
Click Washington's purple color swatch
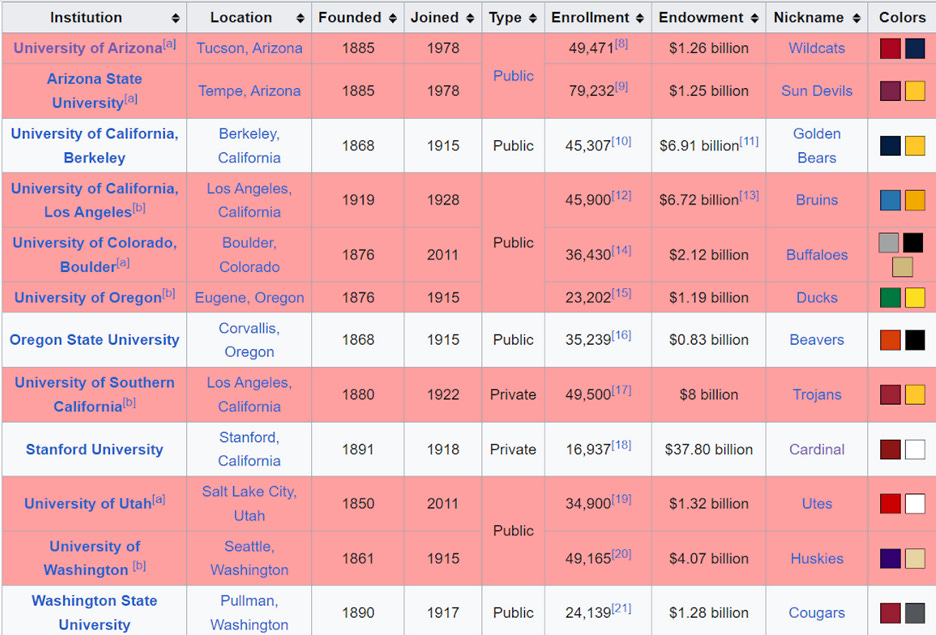tap(890, 558)
